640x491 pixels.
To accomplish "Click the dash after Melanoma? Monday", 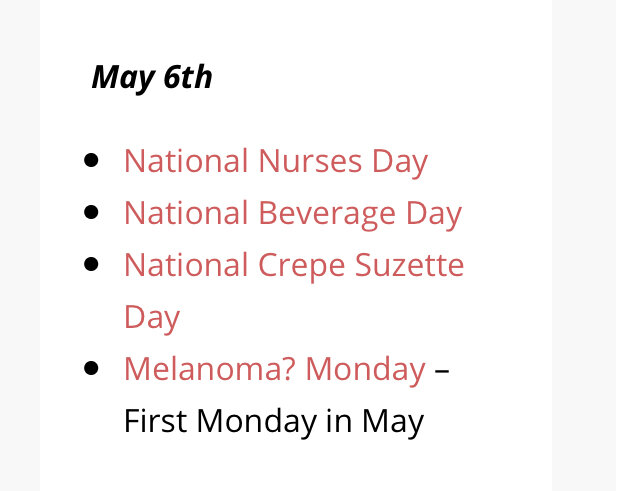I will 442,371.
